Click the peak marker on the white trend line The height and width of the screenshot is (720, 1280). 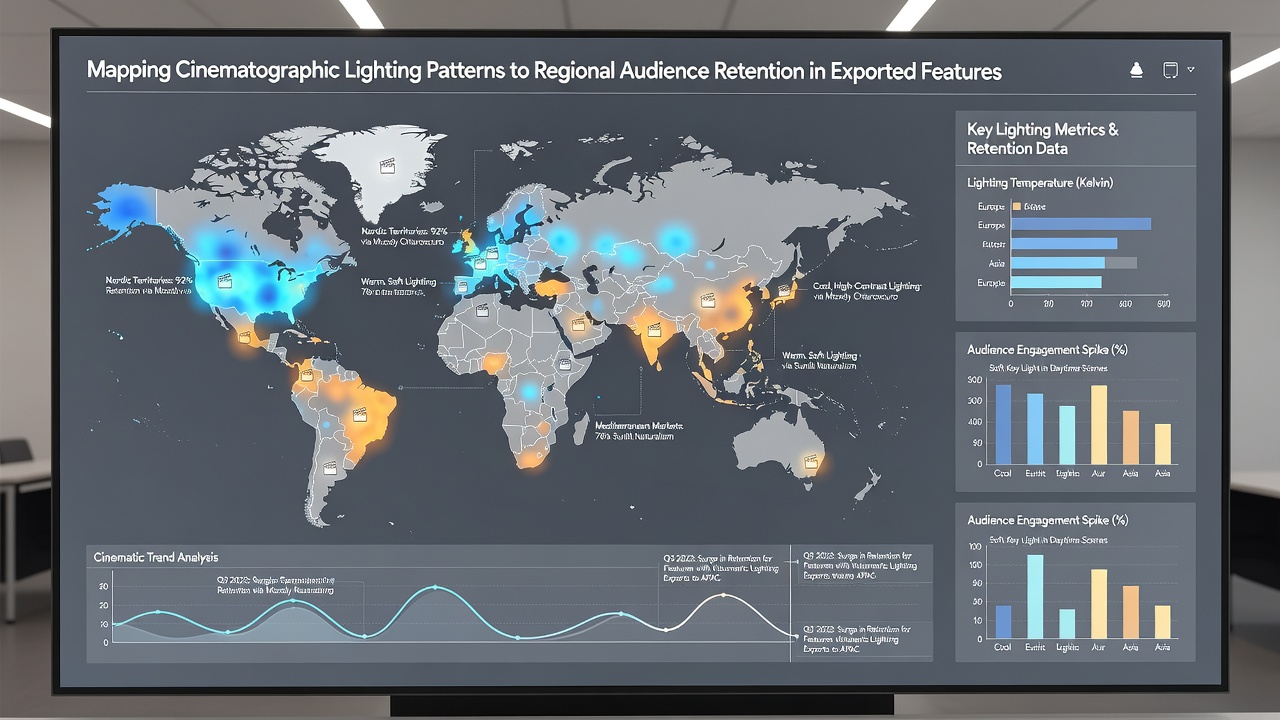pyautogui.click(x=724, y=596)
